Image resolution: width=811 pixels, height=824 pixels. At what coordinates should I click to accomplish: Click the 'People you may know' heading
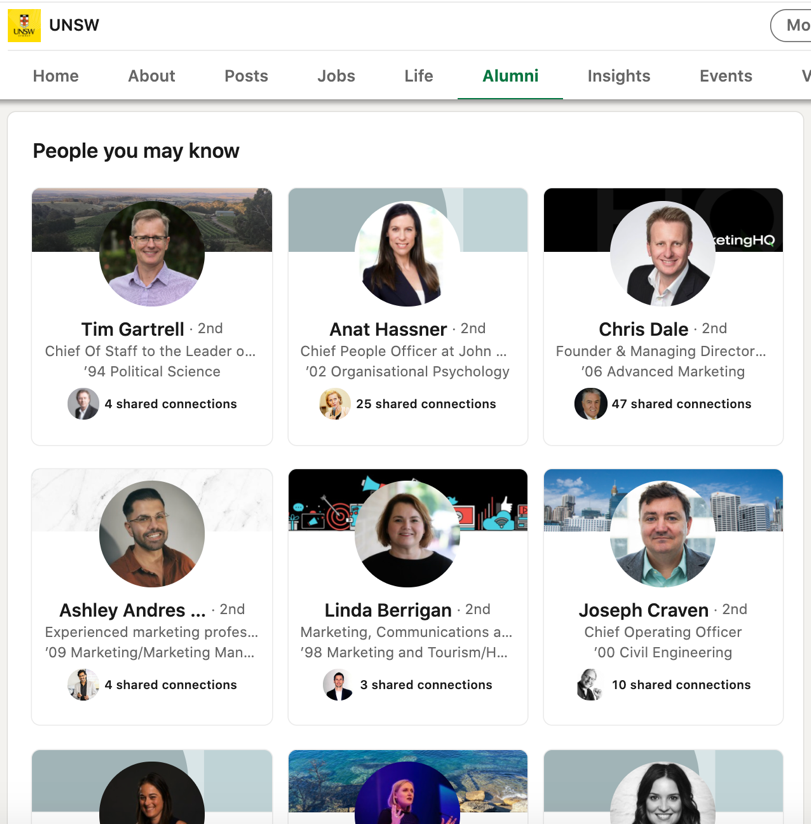(136, 151)
